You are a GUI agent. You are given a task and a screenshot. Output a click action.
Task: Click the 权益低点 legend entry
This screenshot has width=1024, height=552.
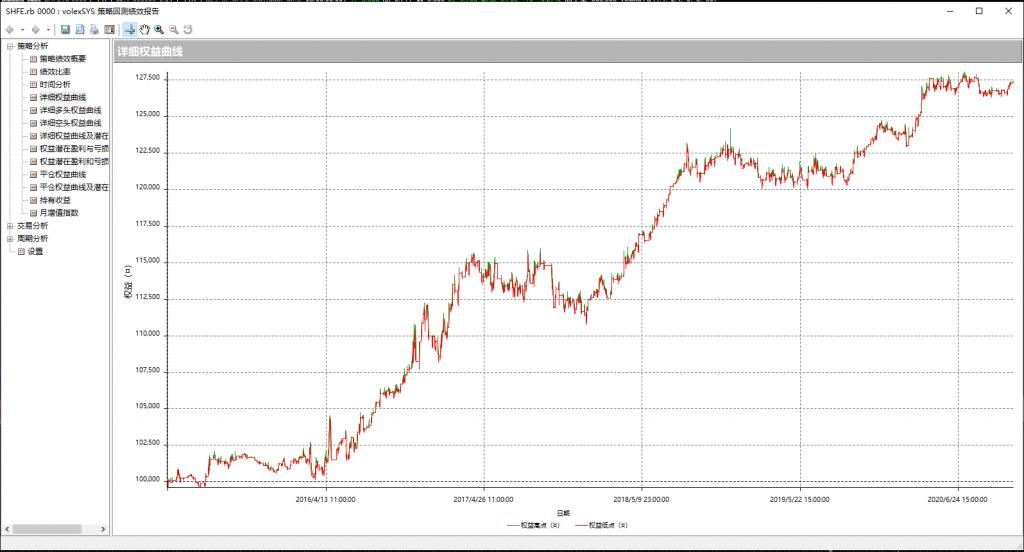tap(601, 525)
